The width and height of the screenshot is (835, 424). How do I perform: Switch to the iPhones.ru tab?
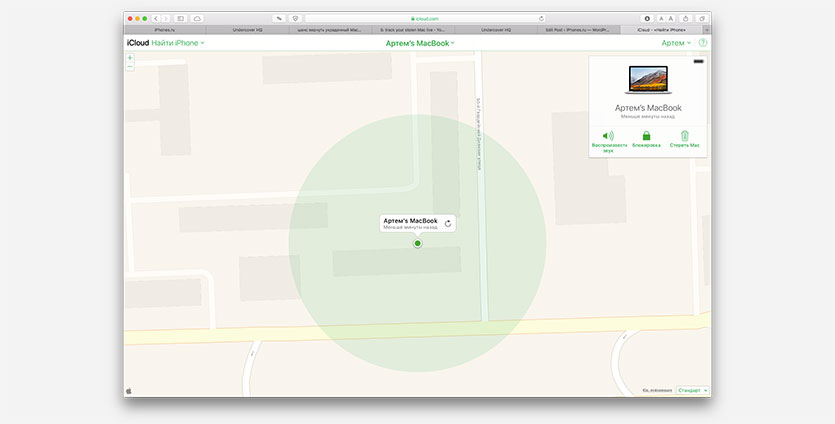[x=165, y=30]
